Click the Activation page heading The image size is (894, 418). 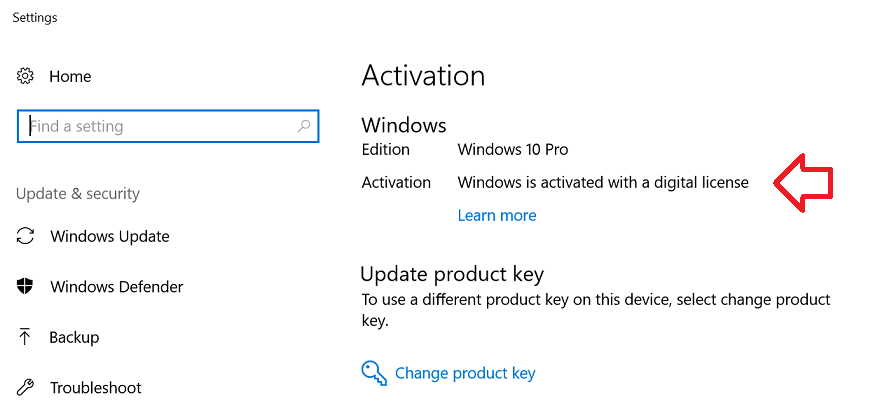(423, 76)
